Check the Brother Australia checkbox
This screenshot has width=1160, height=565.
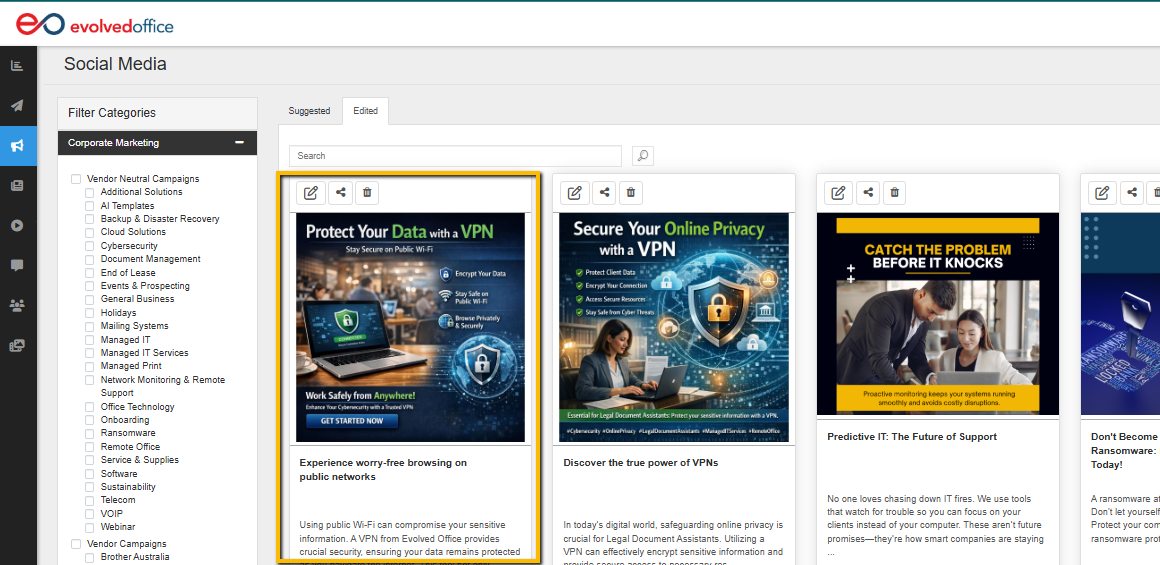(90, 558)
